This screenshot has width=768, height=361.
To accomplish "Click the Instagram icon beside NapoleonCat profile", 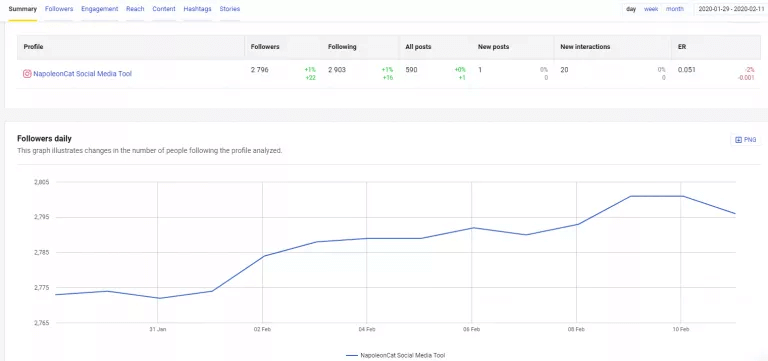I will pyautogui.click(x=27, y=74).
